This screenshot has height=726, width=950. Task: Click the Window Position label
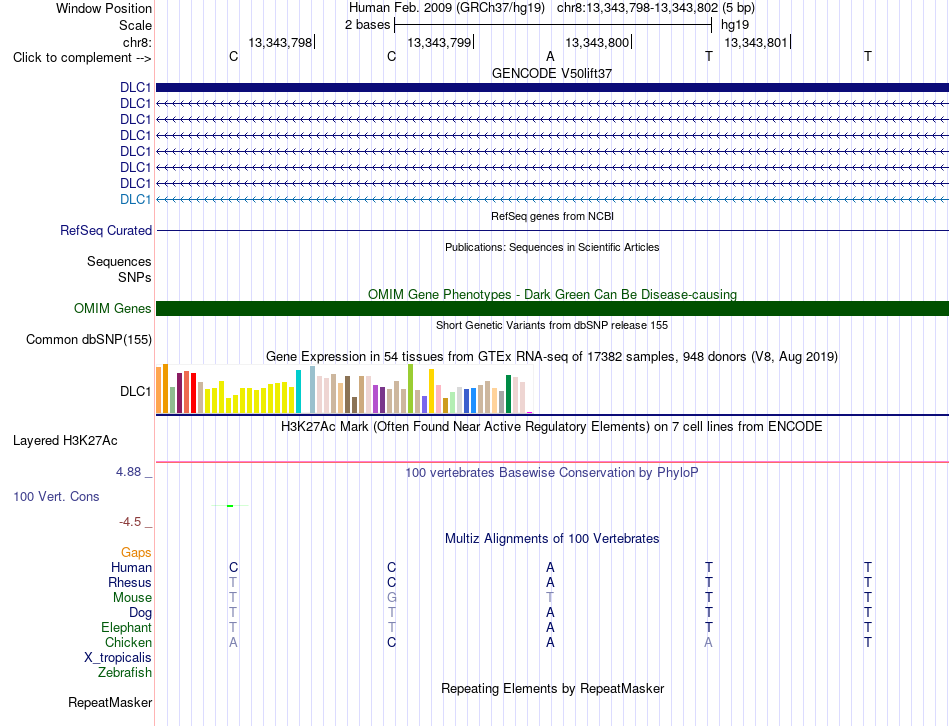pos(104,8)
